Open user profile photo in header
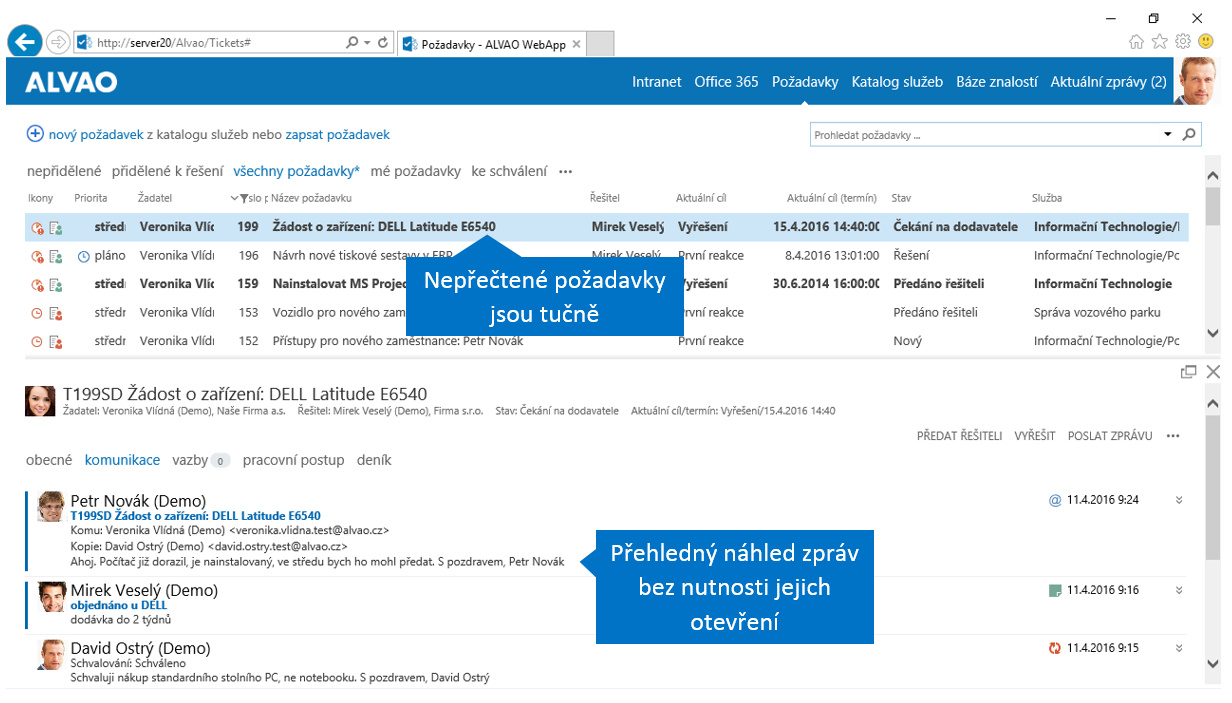The image size is (1232, 703). [x=1196, y=81]
